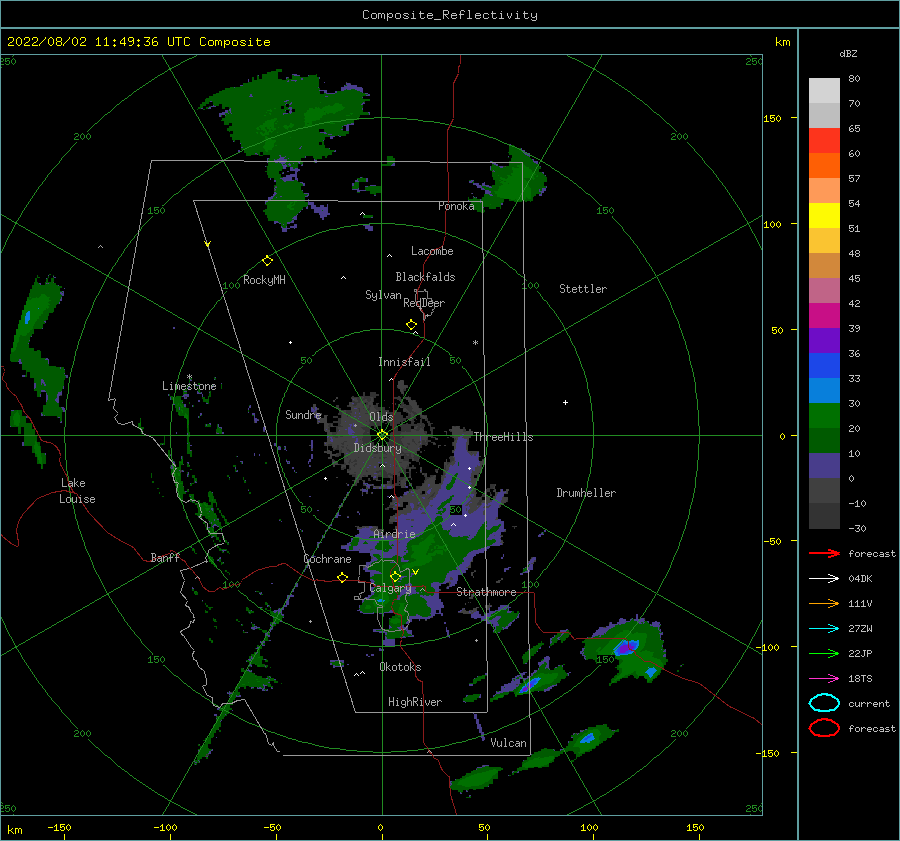Click the Composite_Reflectivity title text
The image size is (900, 841).
click(x=450, y=15)
